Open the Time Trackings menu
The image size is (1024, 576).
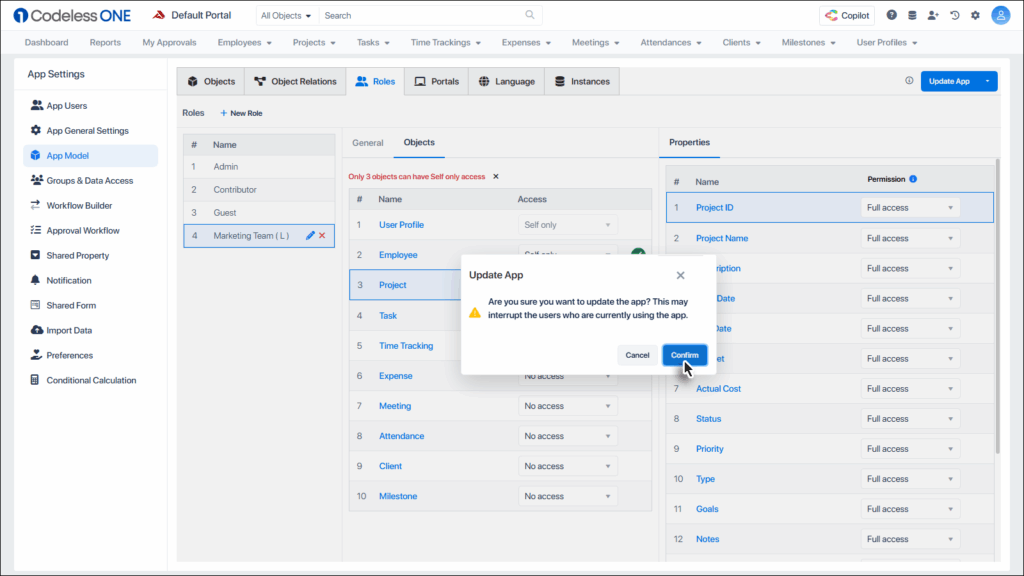(x=445, y=42)
